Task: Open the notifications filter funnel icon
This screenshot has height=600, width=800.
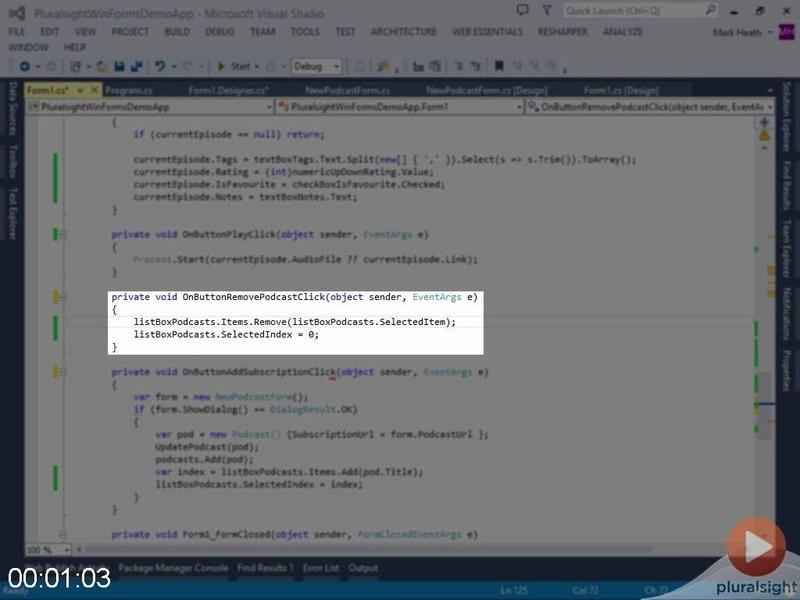Action: coord(547,10)
